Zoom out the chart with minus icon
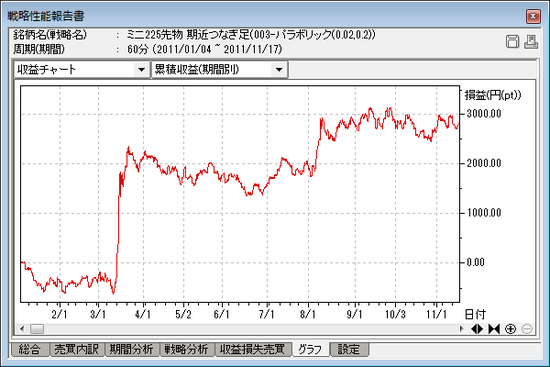The width and height of the screenshot is (550, 367). [527, 329]
